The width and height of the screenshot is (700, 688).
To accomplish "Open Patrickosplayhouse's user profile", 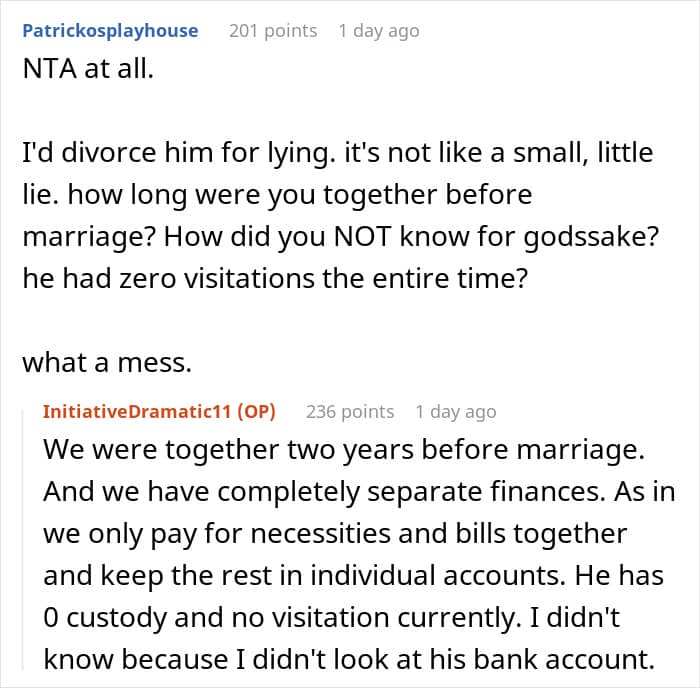I will [110, 31].
